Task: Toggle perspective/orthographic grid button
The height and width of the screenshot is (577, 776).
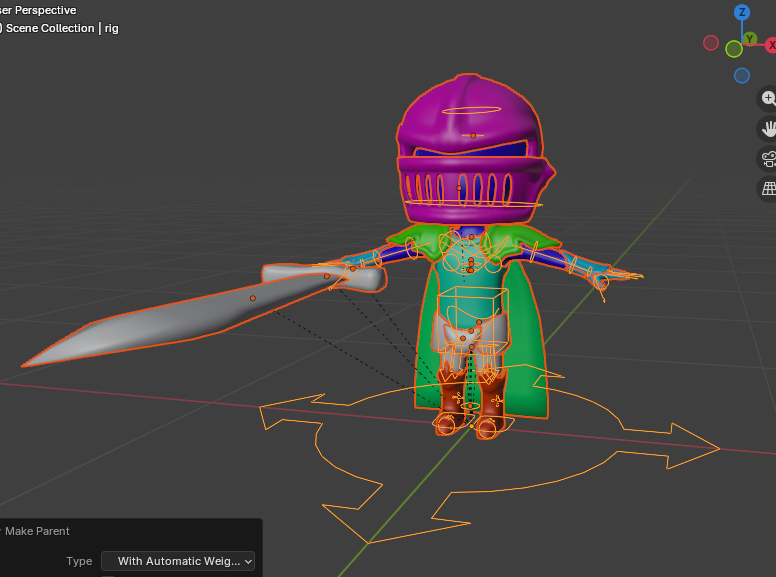Action: click(x=768, y=188)
